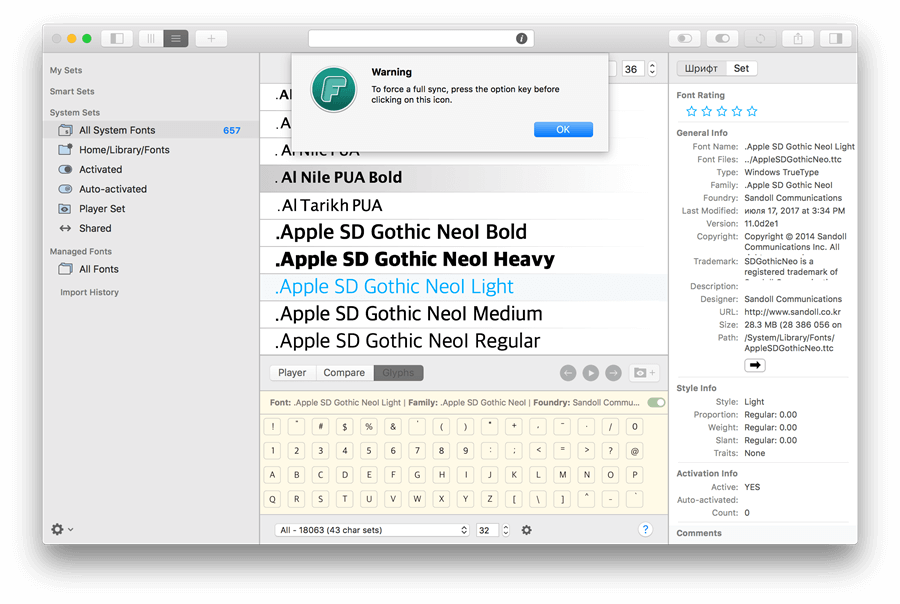Image resolution: width=900 pixels, height=604 pixels.
Task: Open the Player Set item
Action: [x=151, y=209]
